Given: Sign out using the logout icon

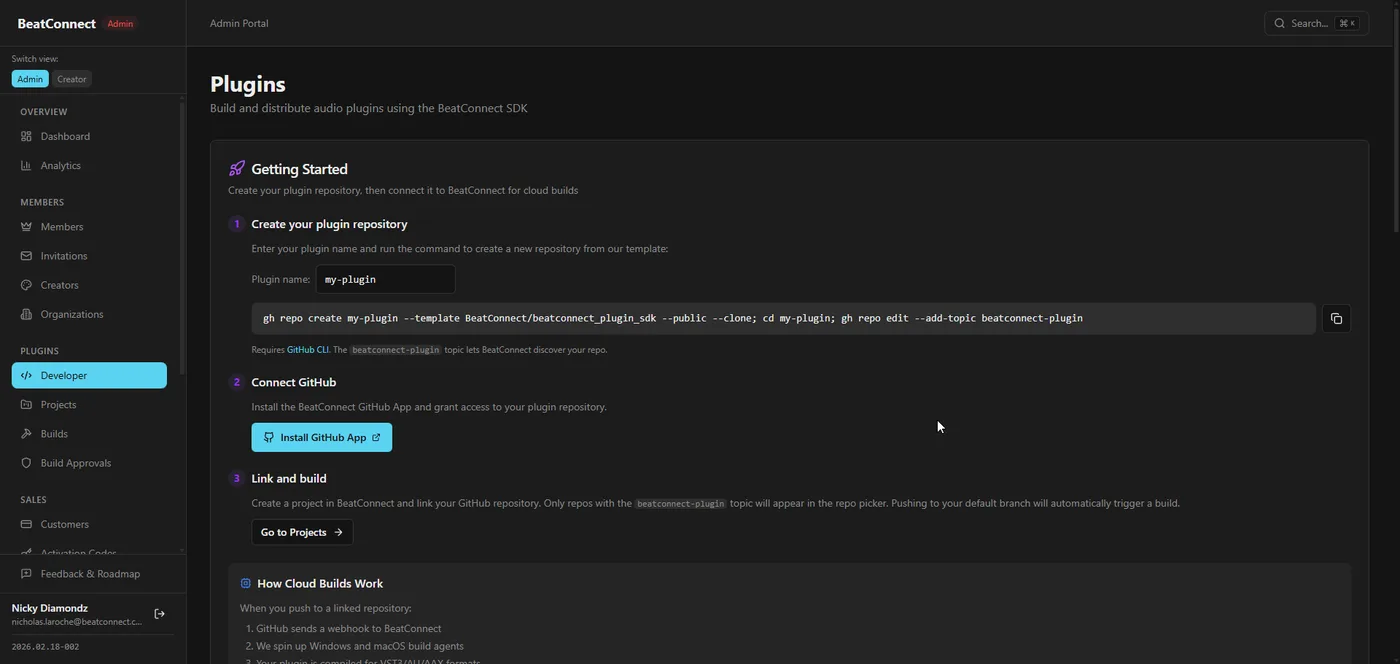Looking at the screenshot, I should pos(158,613).
